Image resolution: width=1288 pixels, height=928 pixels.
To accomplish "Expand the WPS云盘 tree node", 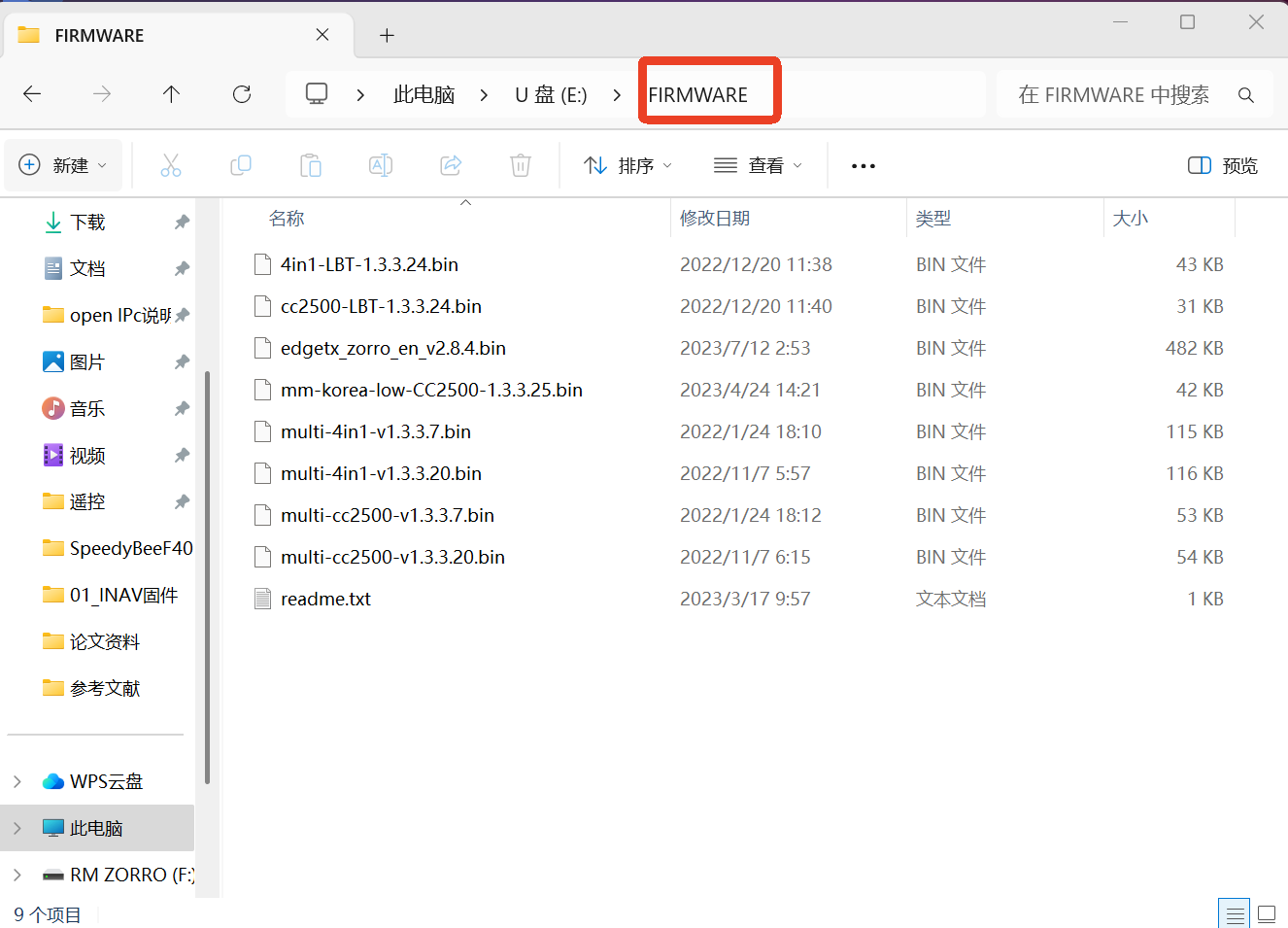I will coord(17,781).
